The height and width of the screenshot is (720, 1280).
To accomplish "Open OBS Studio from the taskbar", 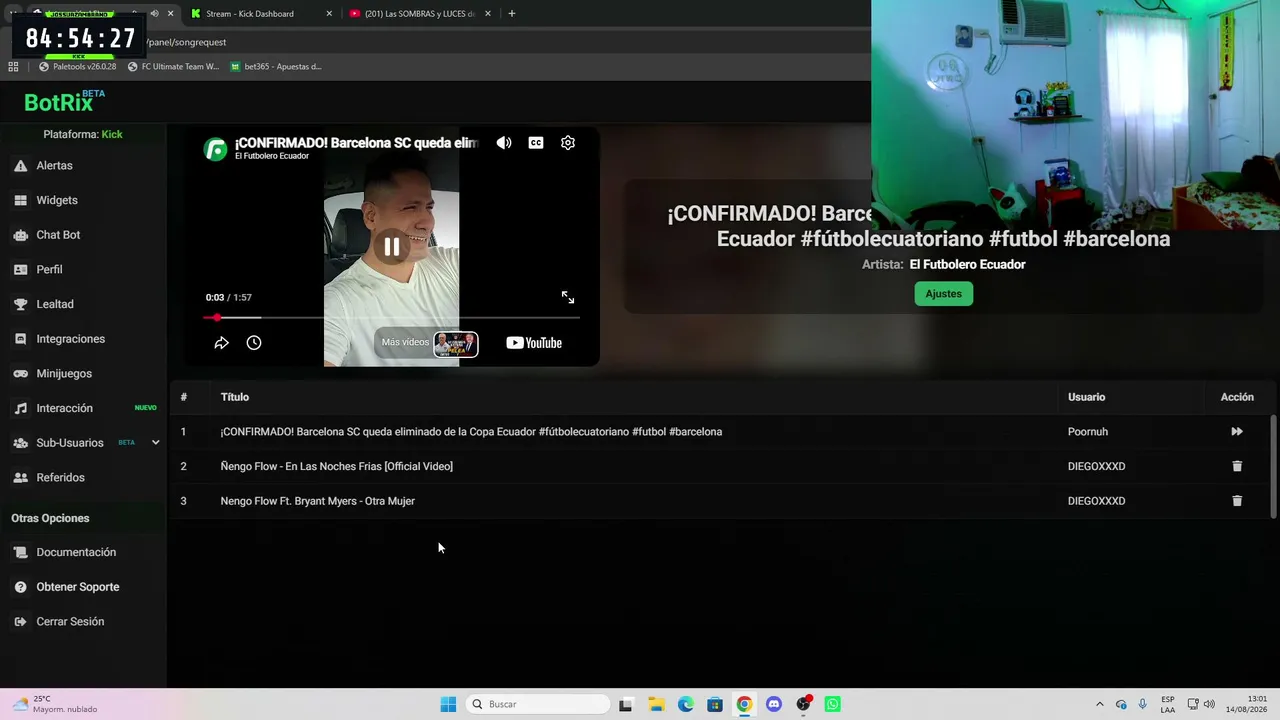I will click(x=803, y=704).
